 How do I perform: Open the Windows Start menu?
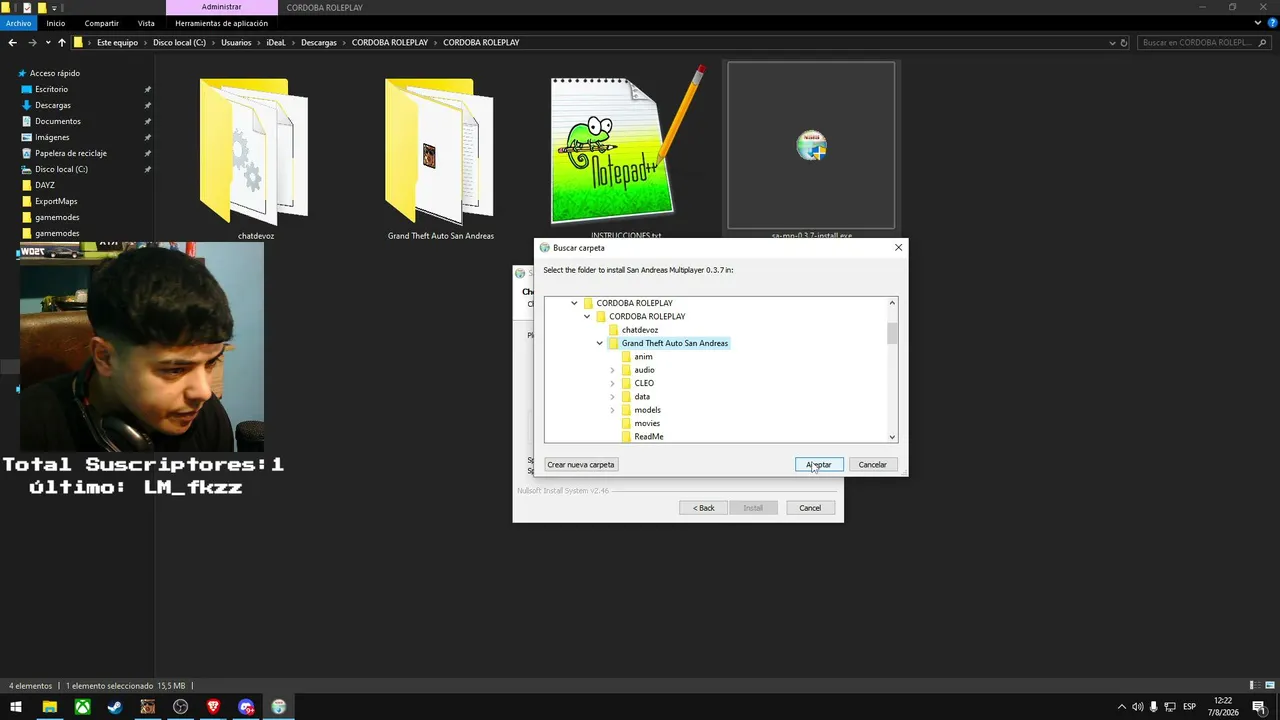click(16, 707)
